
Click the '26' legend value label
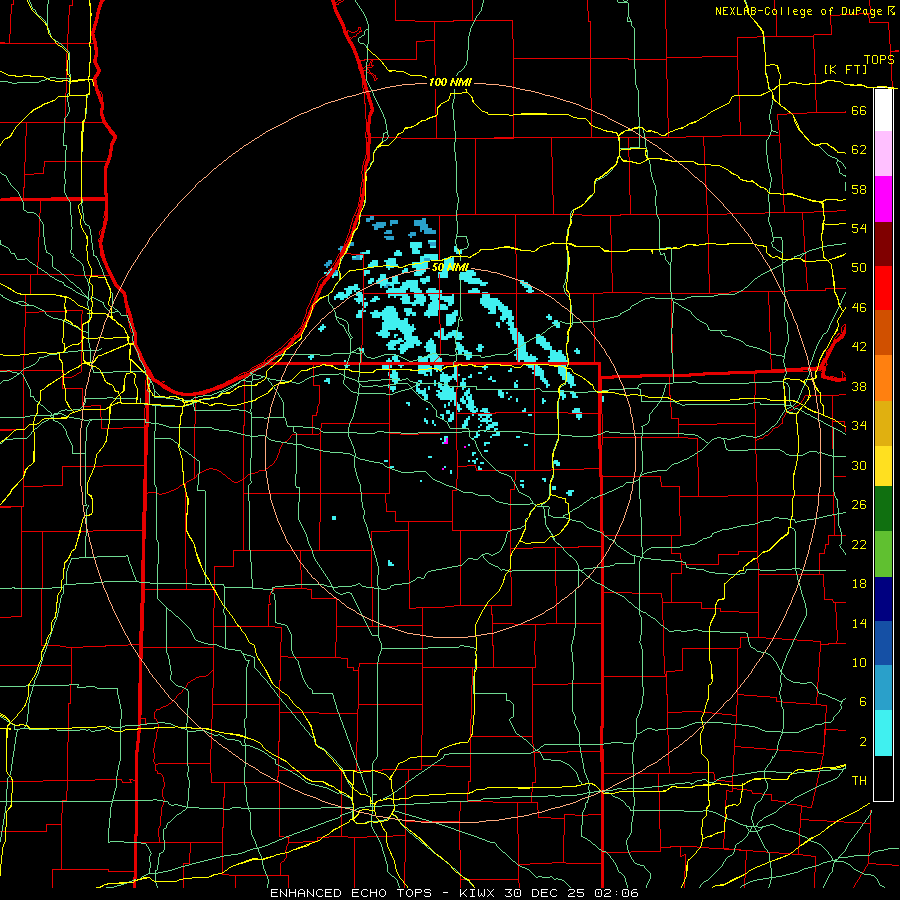(859, 505)
